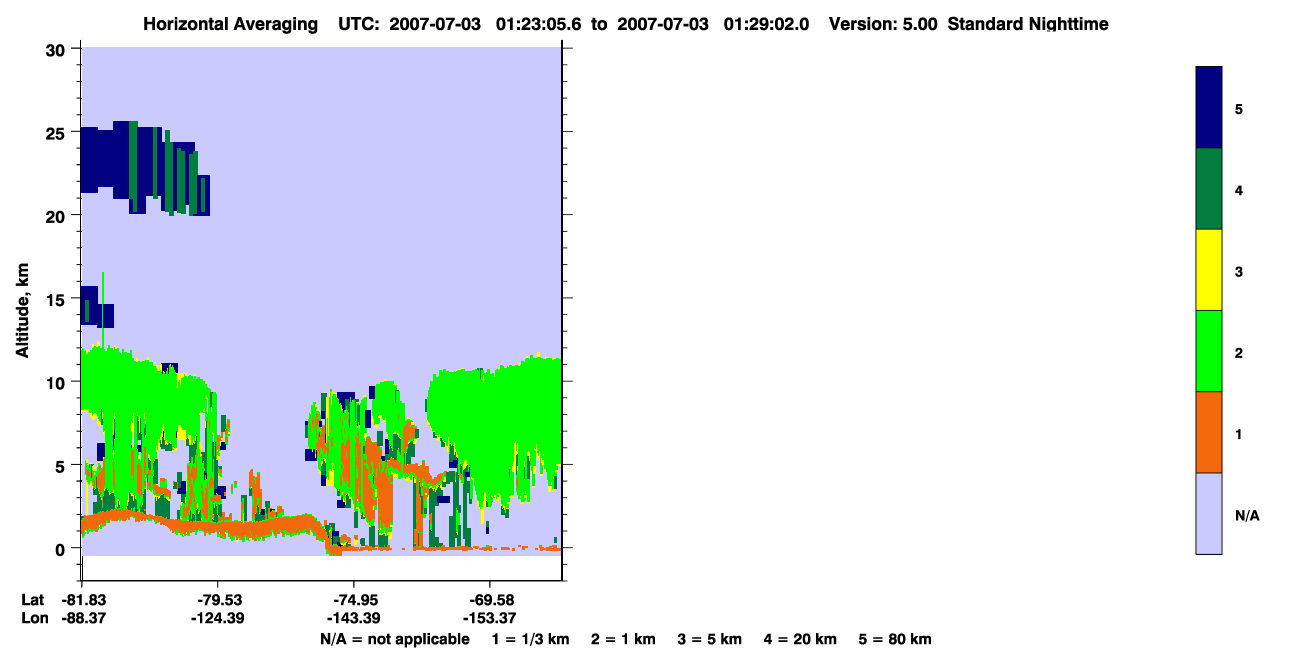Viewport: 1300px width, 667px height.
Task: Click 'Version: 5.00' in the title
Action: click(883, 24)
